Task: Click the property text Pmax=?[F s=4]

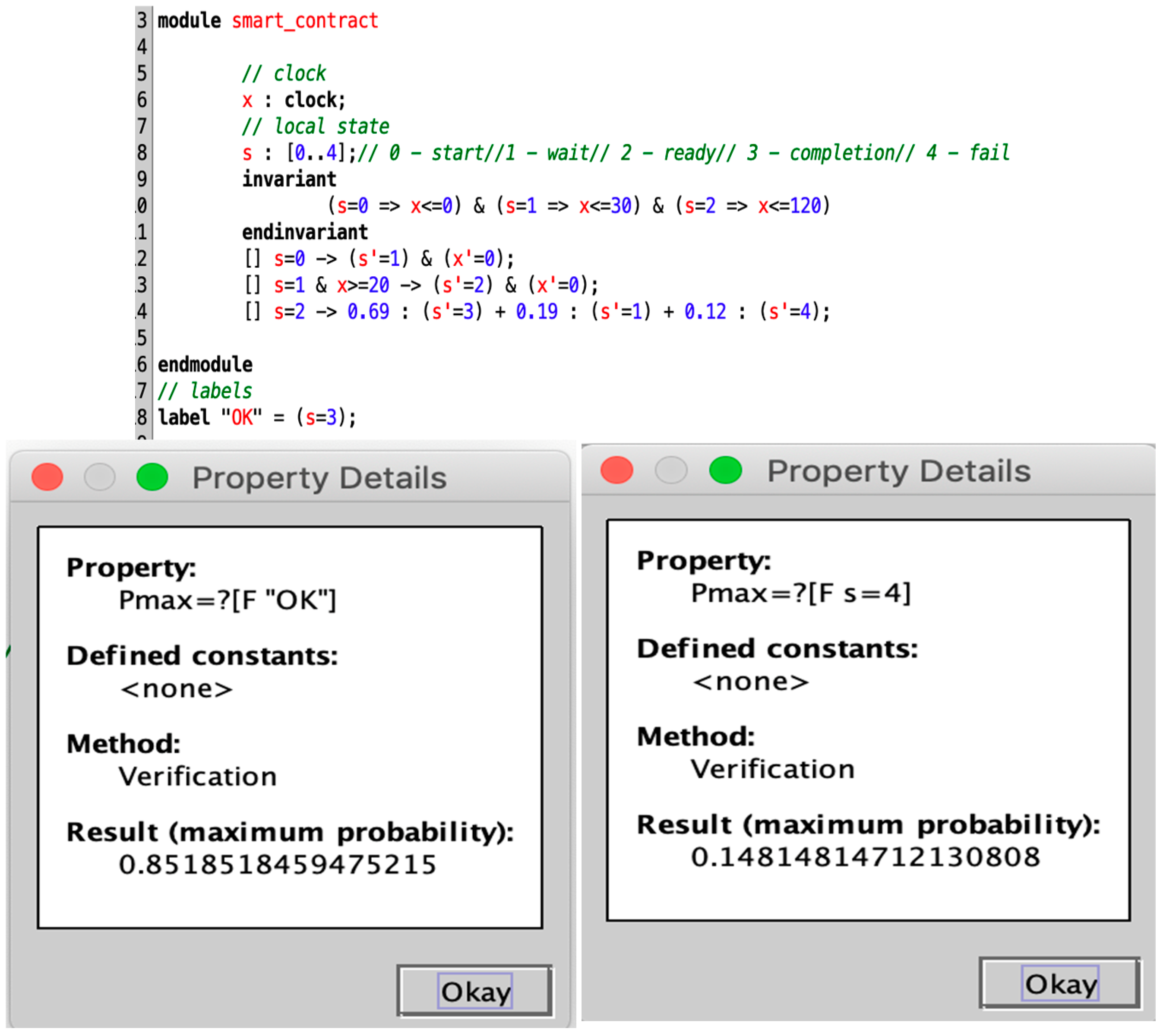Action: click(x=800, y=593)
